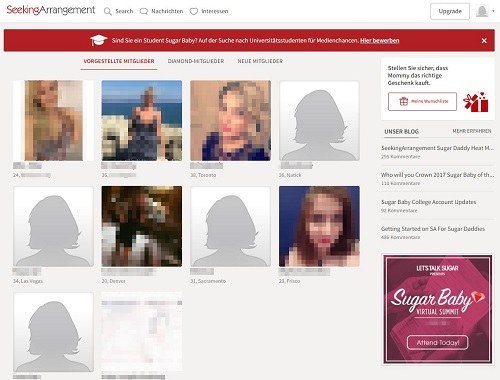
Task: Select Vorgestellte Mitglieder tab
Action: click(119, 61)
